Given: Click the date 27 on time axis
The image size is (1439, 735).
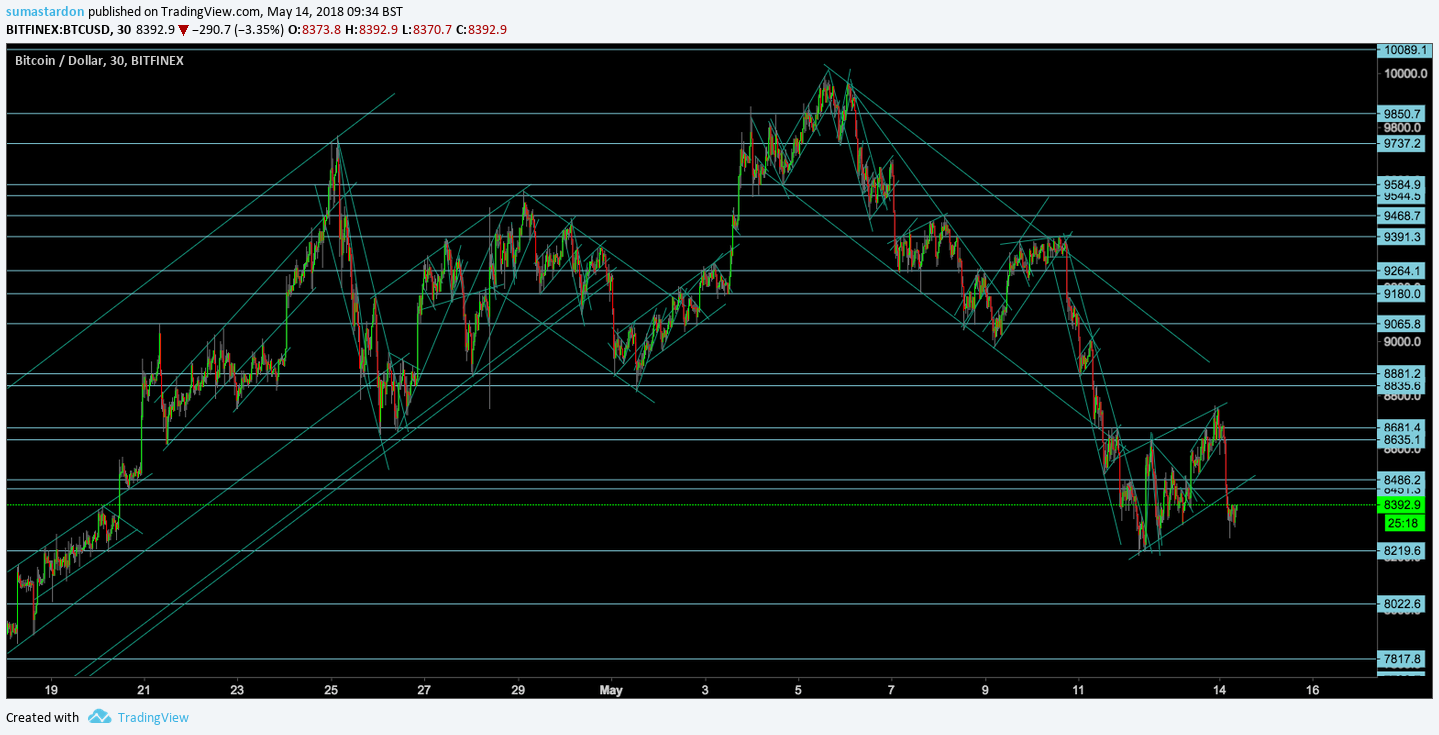Looking at the screenshot, I should [x=424, y=690].
